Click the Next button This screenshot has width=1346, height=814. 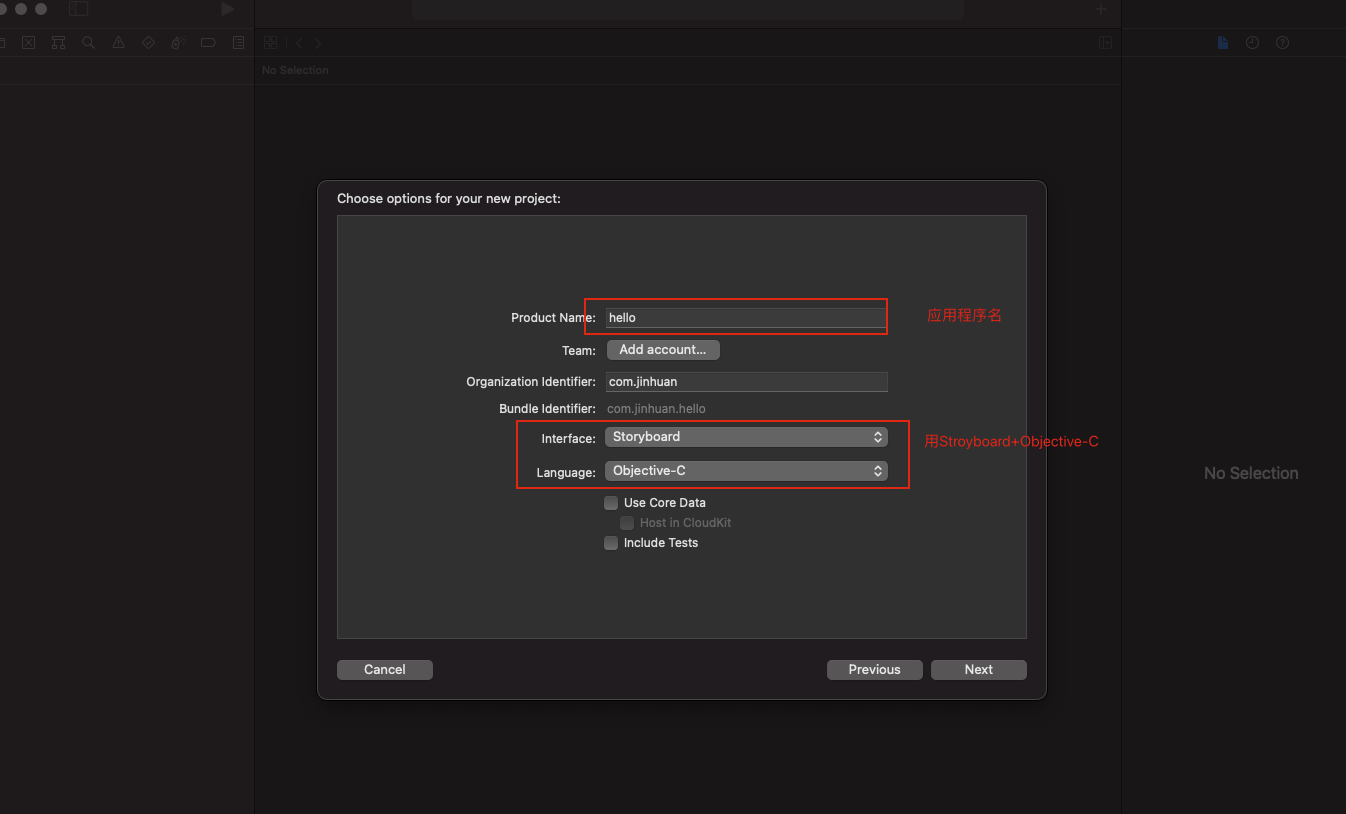[x=978, y=670]
